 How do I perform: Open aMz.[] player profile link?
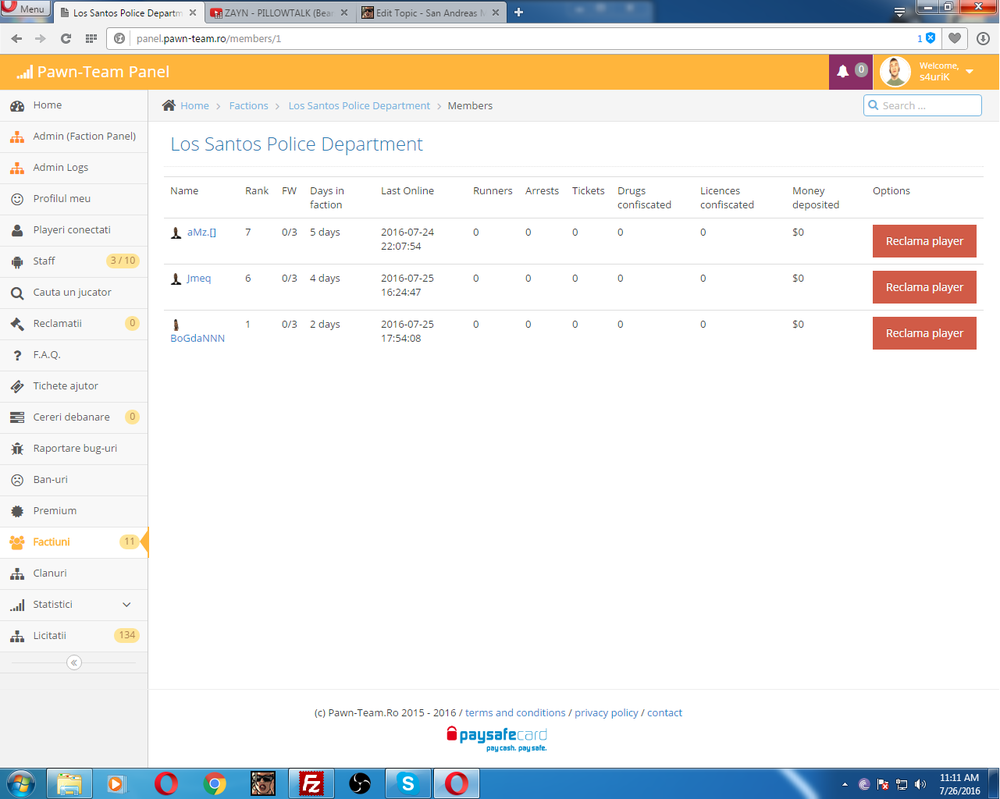[x=202, y=232]
